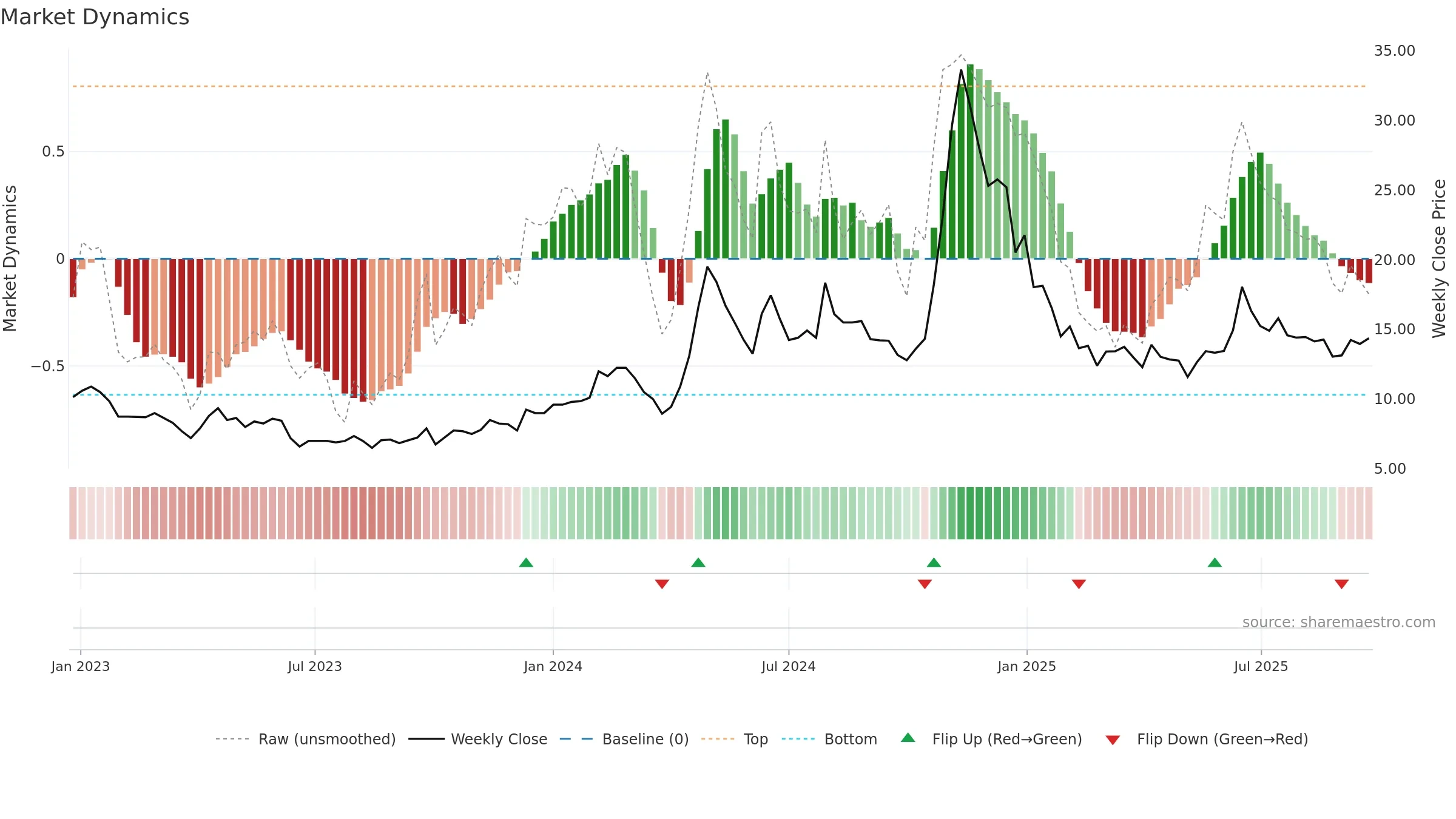The width and height of the screenshot is (1456, 819).
Task: Click the 20.00 price axis label
Action: (1395, 260)
